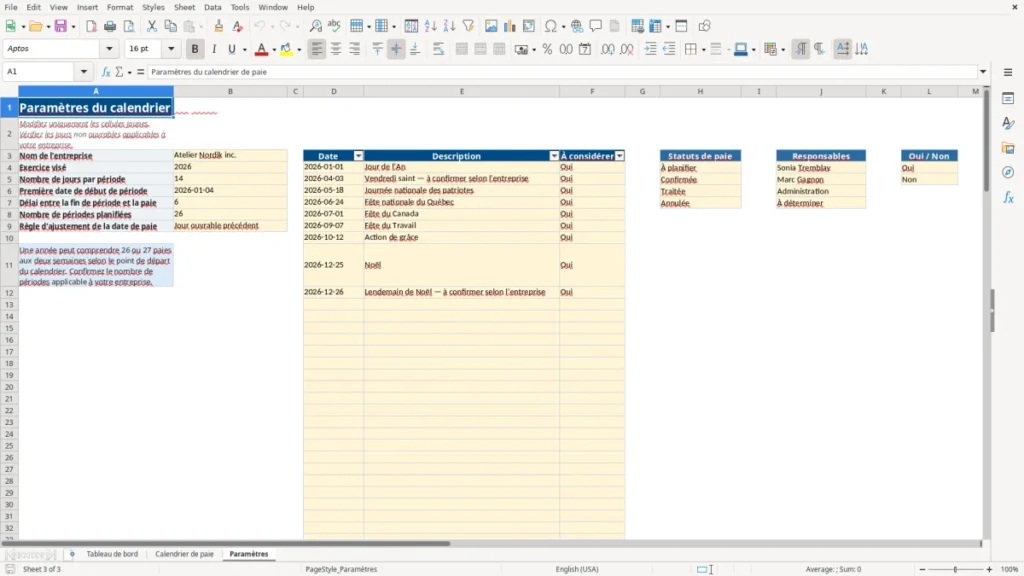Image resolution: width=1024 pixels, height=576 pixels.
Task: Insert chart icon
Action: tap(509, 26)
